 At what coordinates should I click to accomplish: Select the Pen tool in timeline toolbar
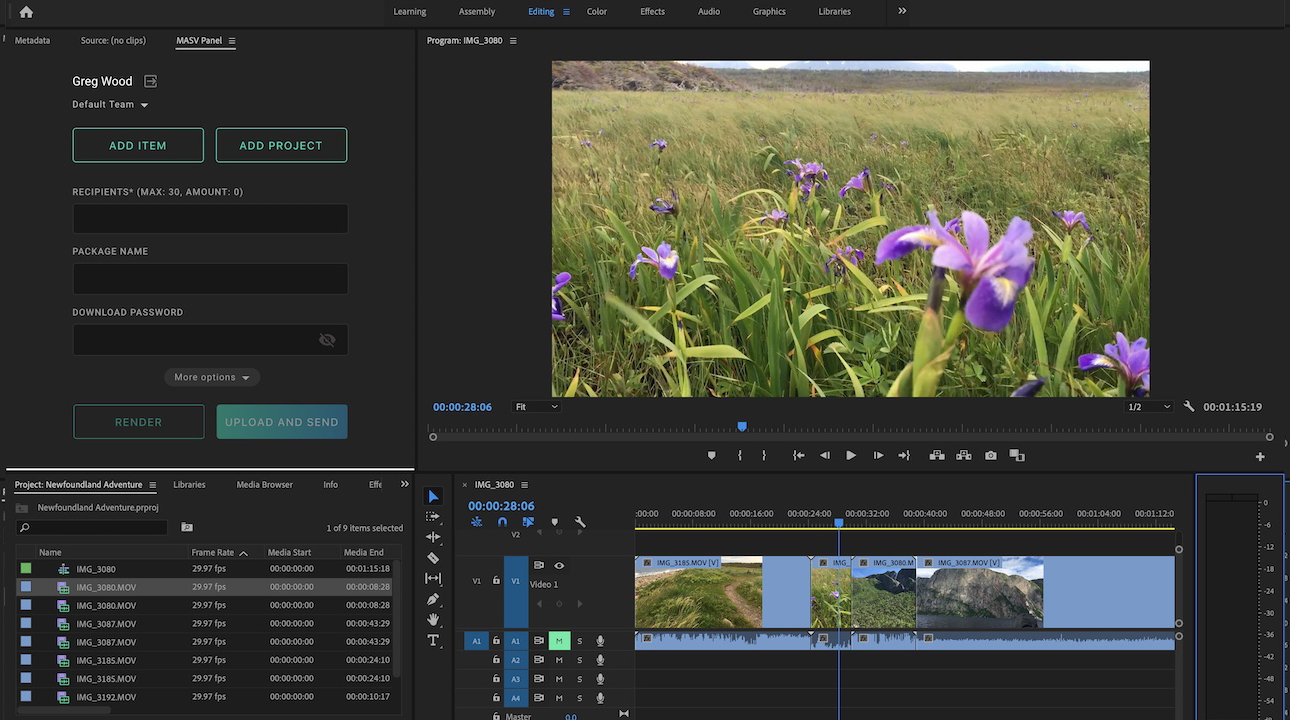pyautogui.click(x=433, y=599)
